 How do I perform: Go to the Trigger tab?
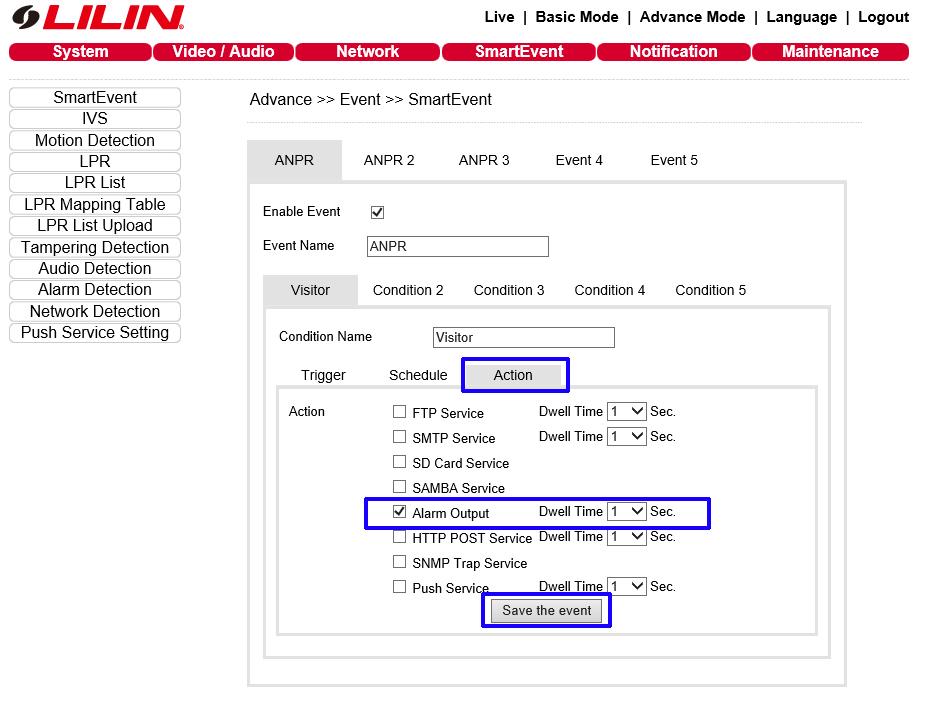click(x=323, y=375)
